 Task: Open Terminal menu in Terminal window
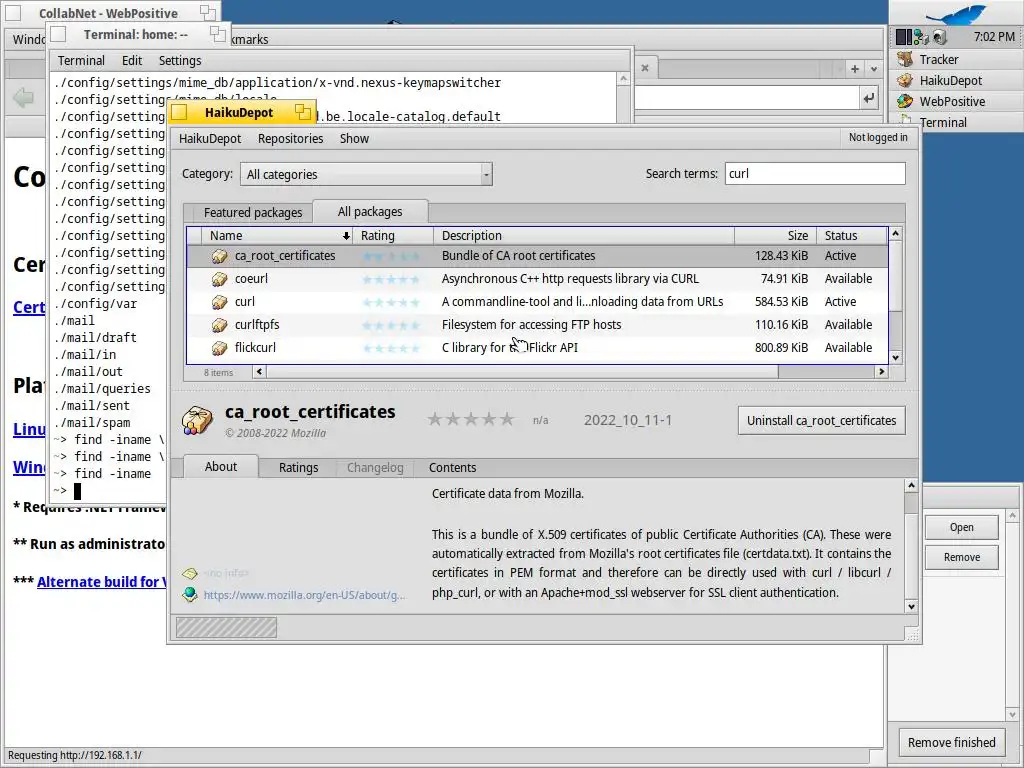point(81,61)
